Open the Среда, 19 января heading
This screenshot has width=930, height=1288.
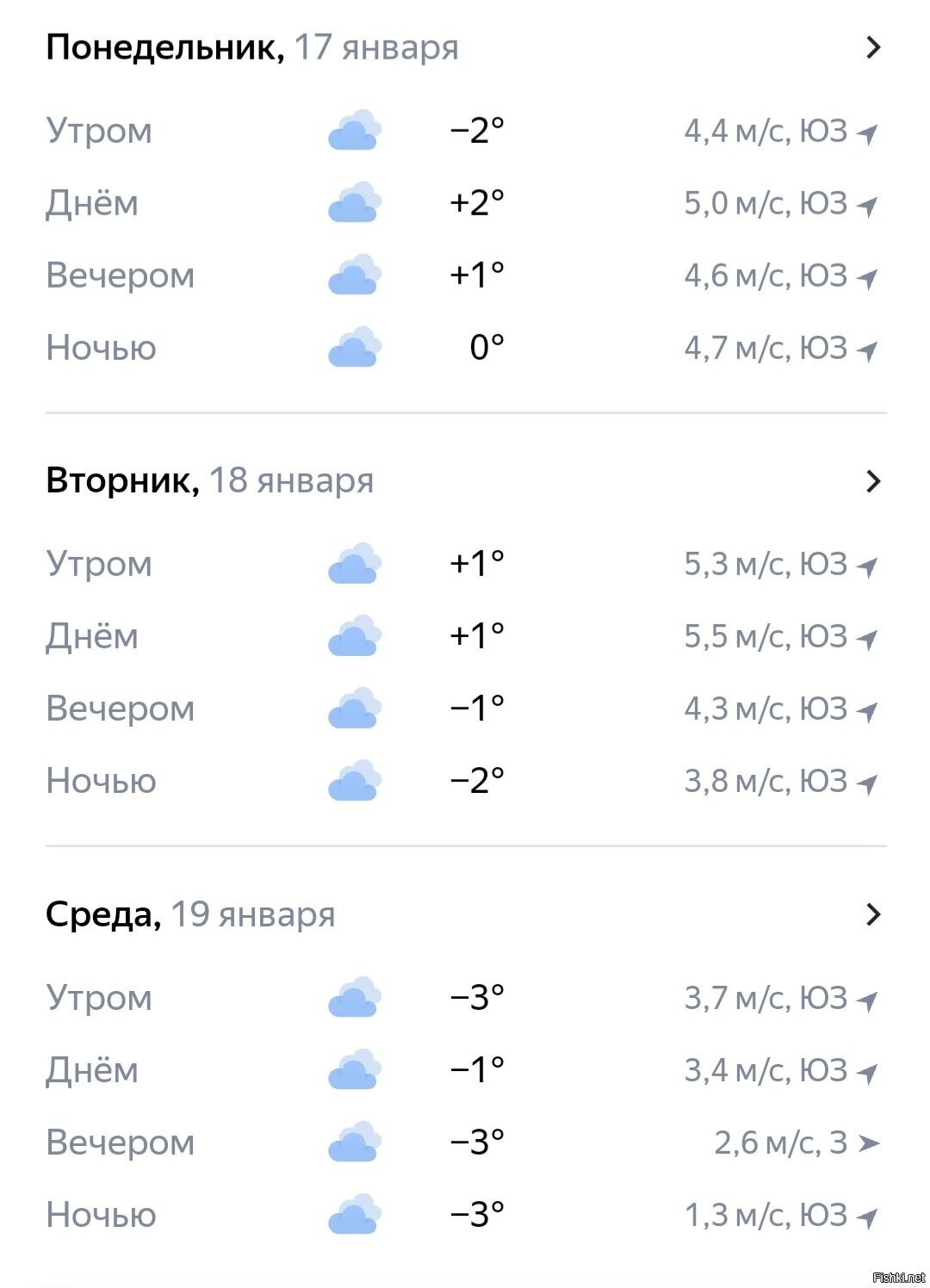189,913
